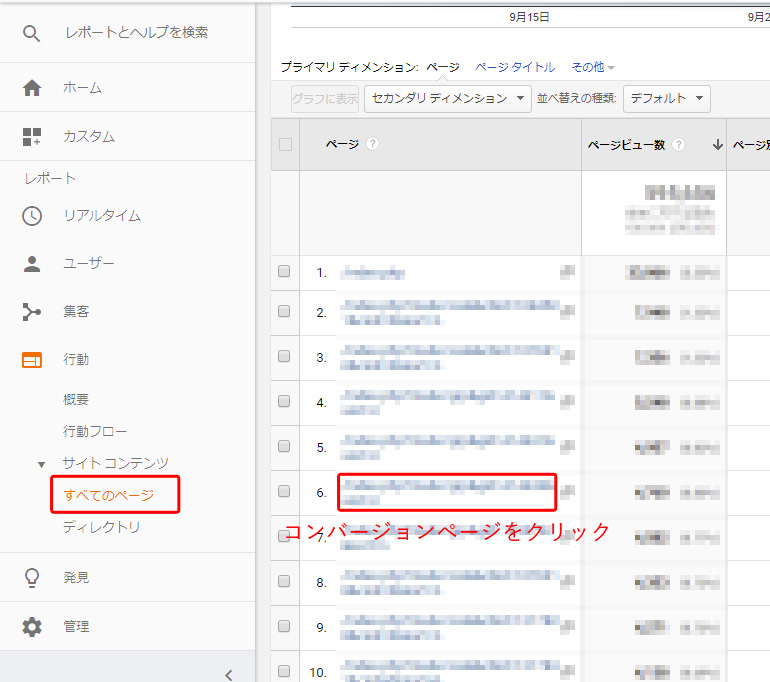Expand the その他 dimension dropdown

[x=593, y=67]
